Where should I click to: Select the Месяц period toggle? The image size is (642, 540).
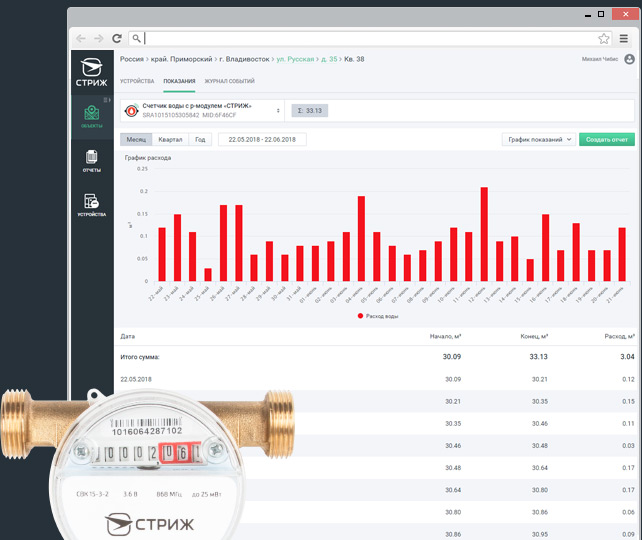click(134, 140)
